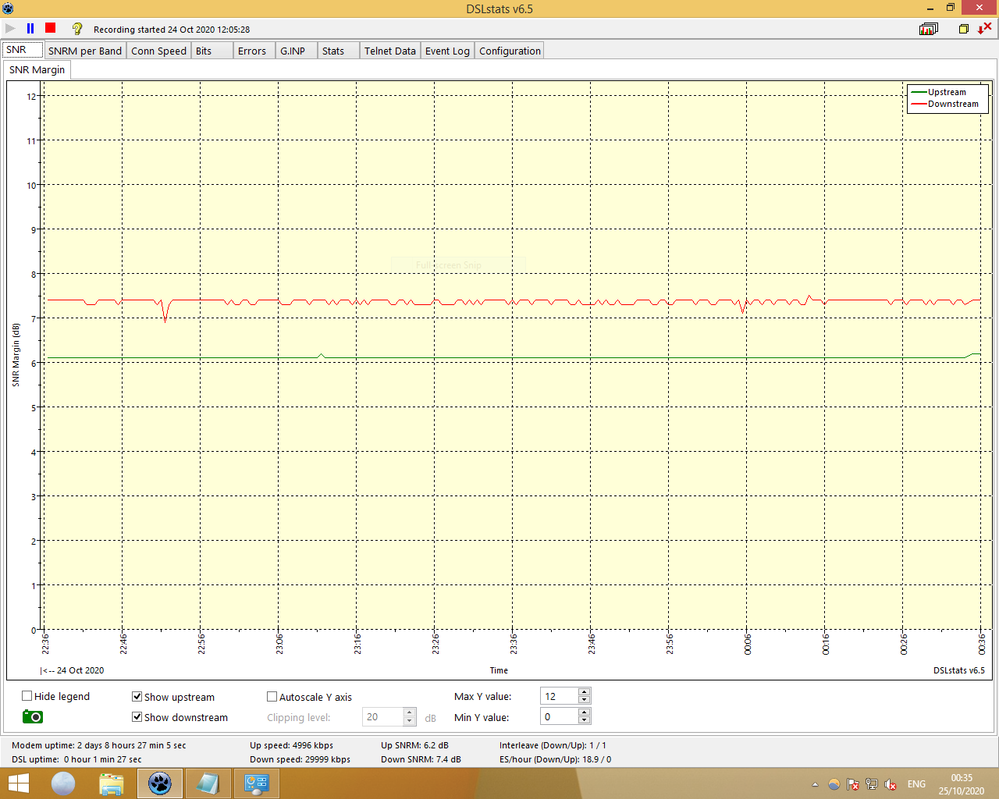999x799 pixels.
Task: Click the red arrow and X icon
Action: tap(984, 29)
